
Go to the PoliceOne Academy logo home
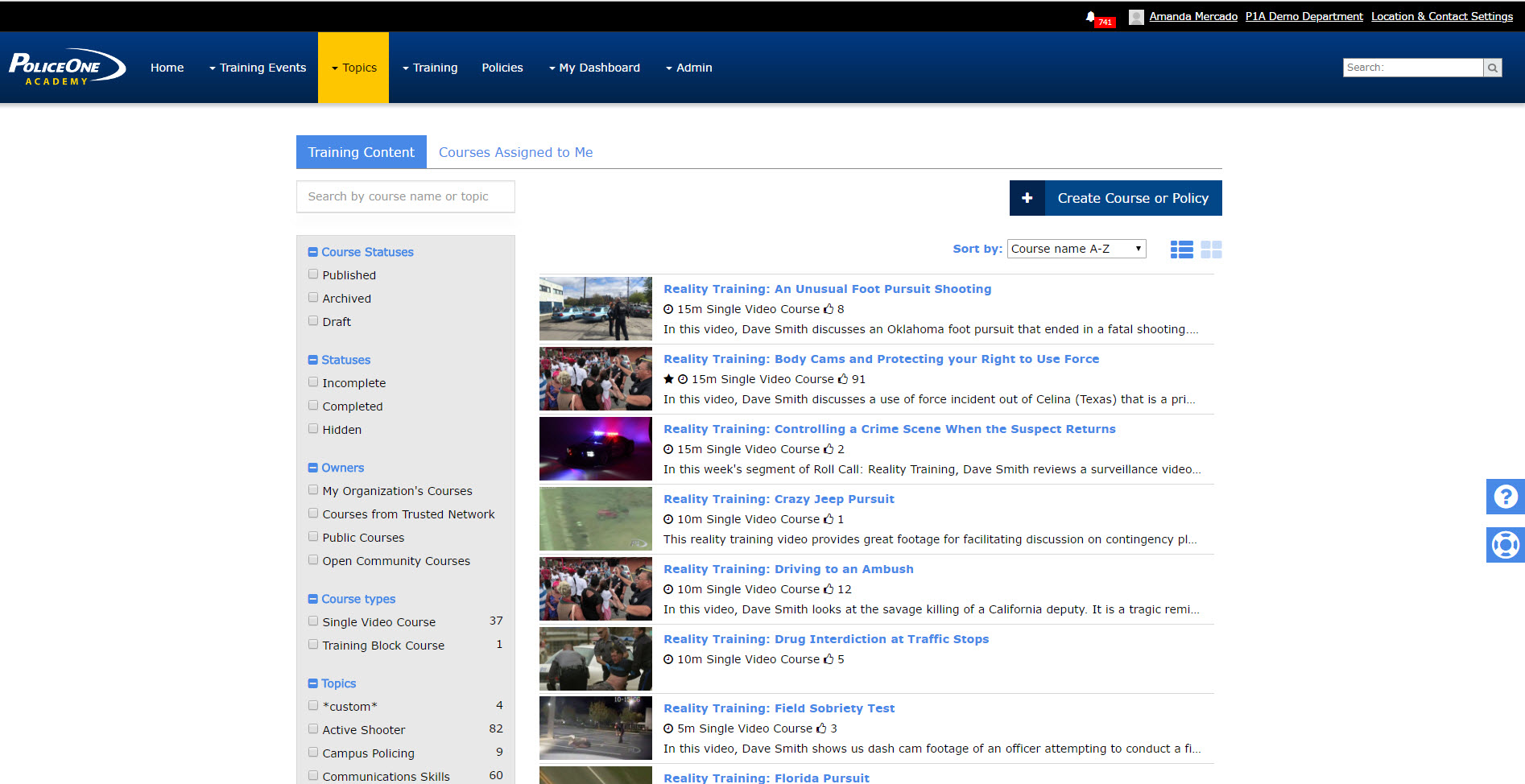[68, 68]
